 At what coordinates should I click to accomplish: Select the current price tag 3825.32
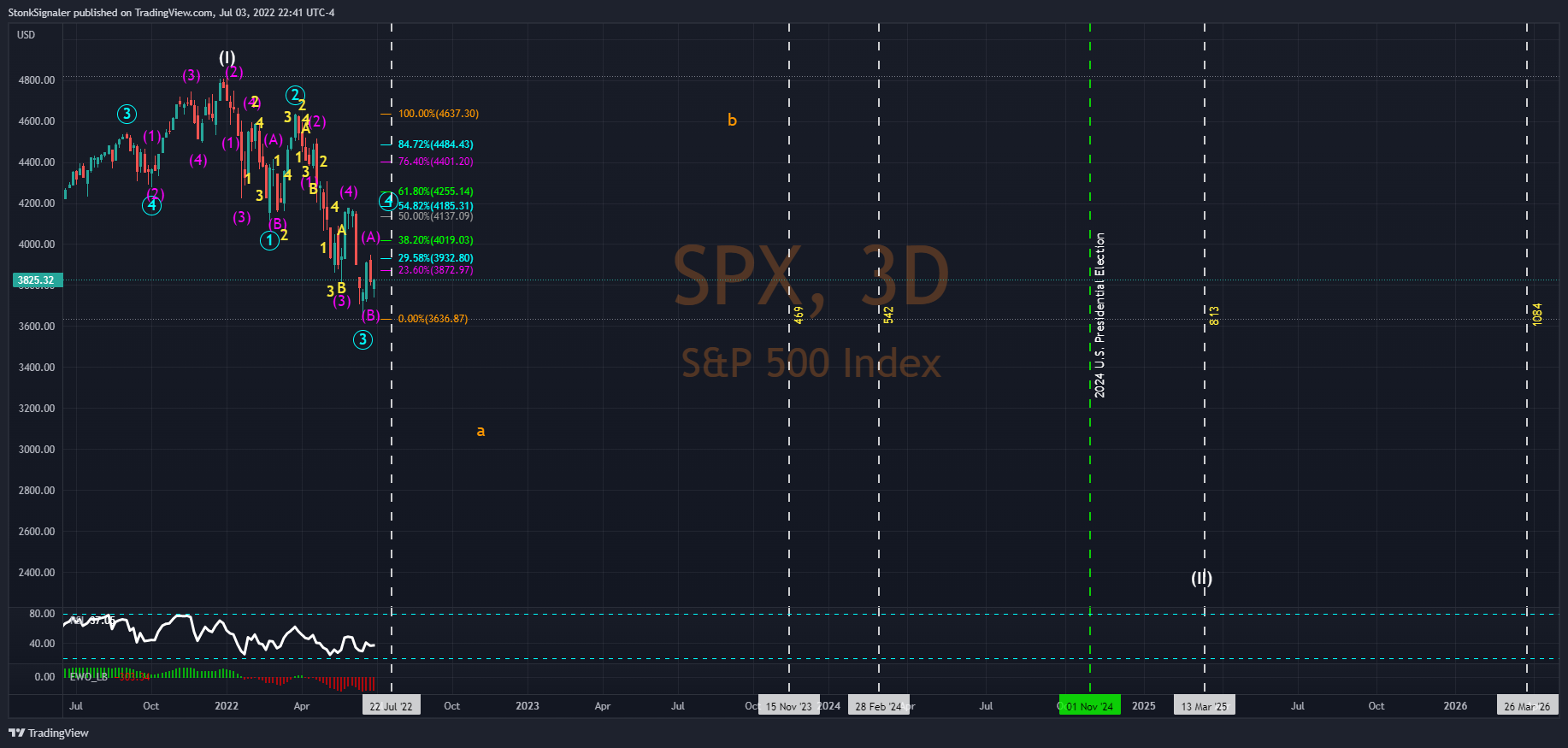[36, 280]
